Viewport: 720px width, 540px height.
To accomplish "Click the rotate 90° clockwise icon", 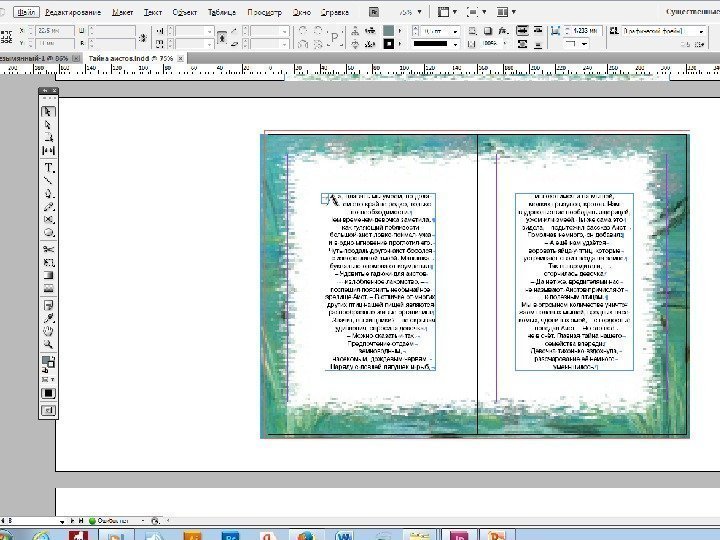I will click(303, 31).
